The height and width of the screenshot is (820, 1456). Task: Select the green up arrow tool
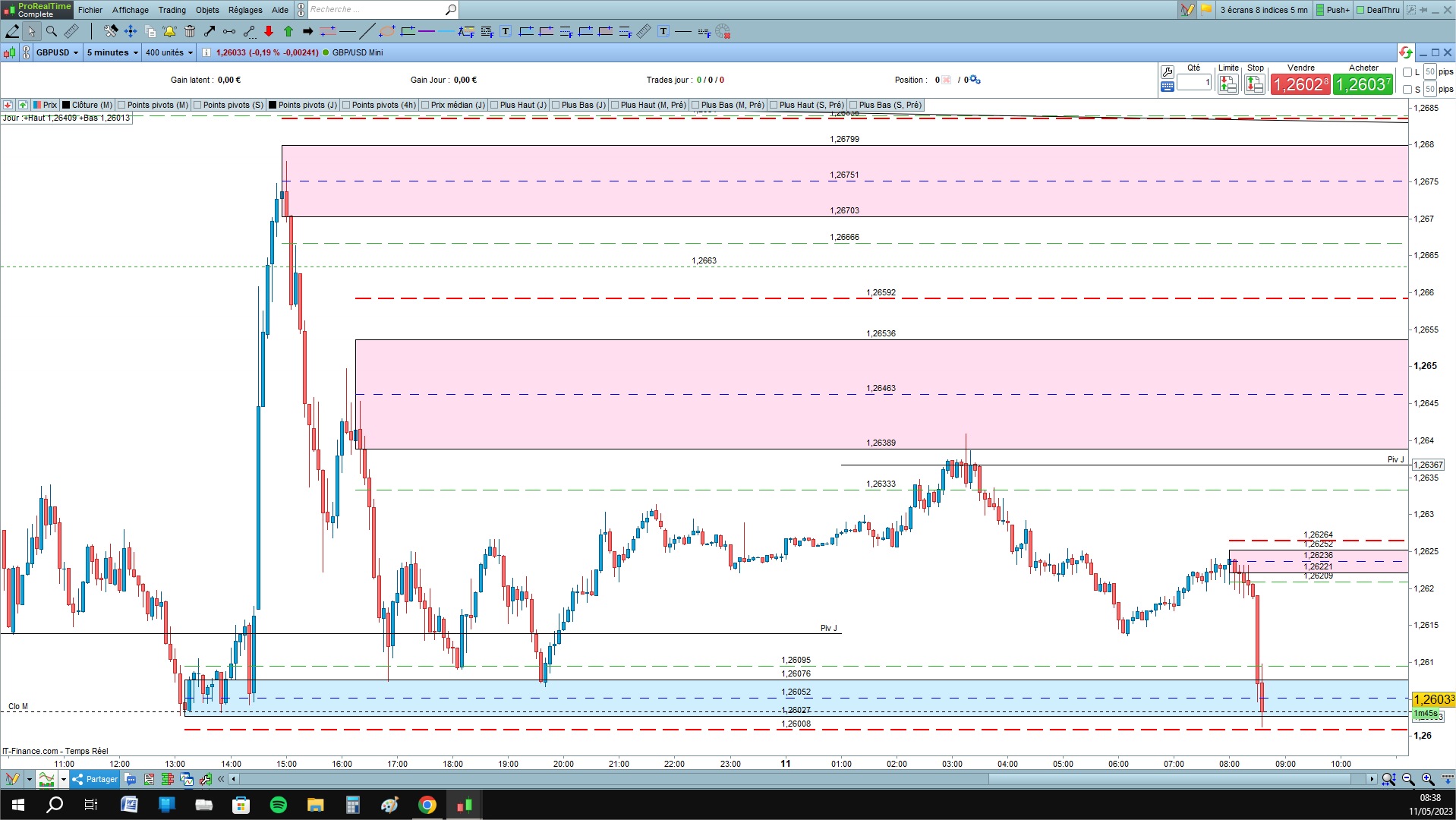coord(288,31)
